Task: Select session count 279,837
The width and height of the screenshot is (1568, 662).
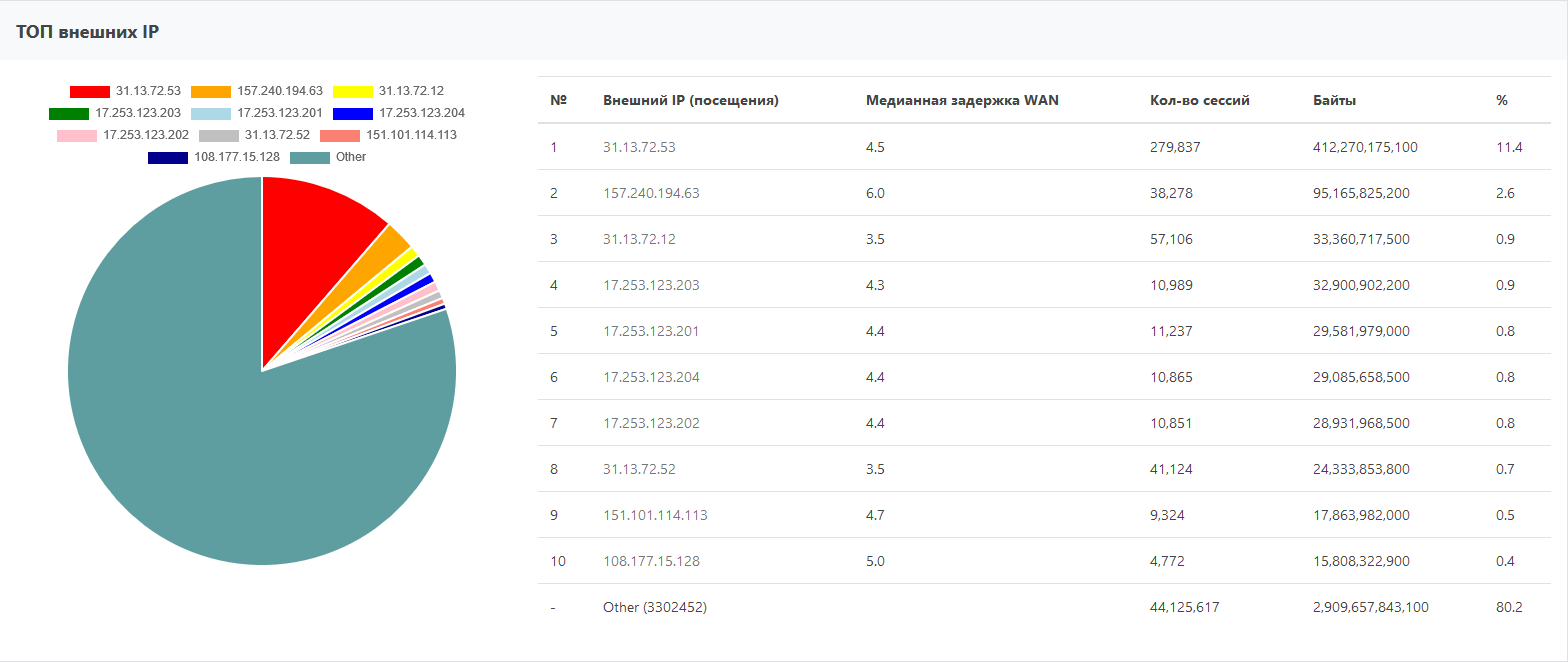Action: [1175, 147]
